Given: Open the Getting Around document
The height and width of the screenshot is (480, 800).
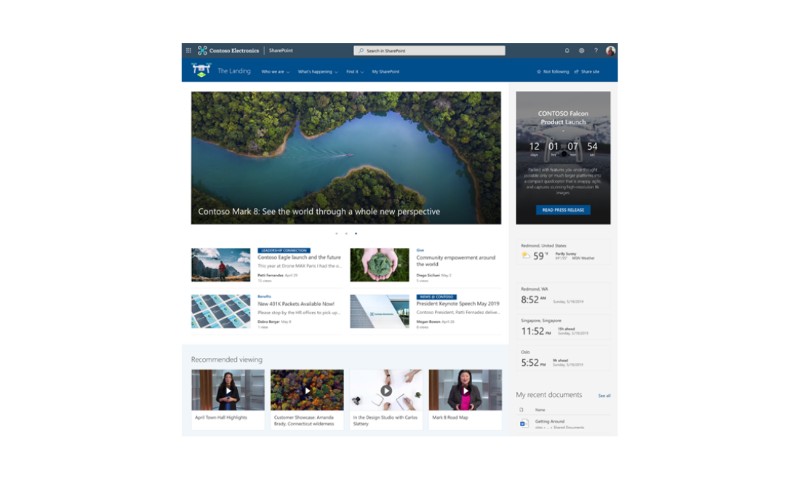Looking at the screenshot, I should 549,421.
